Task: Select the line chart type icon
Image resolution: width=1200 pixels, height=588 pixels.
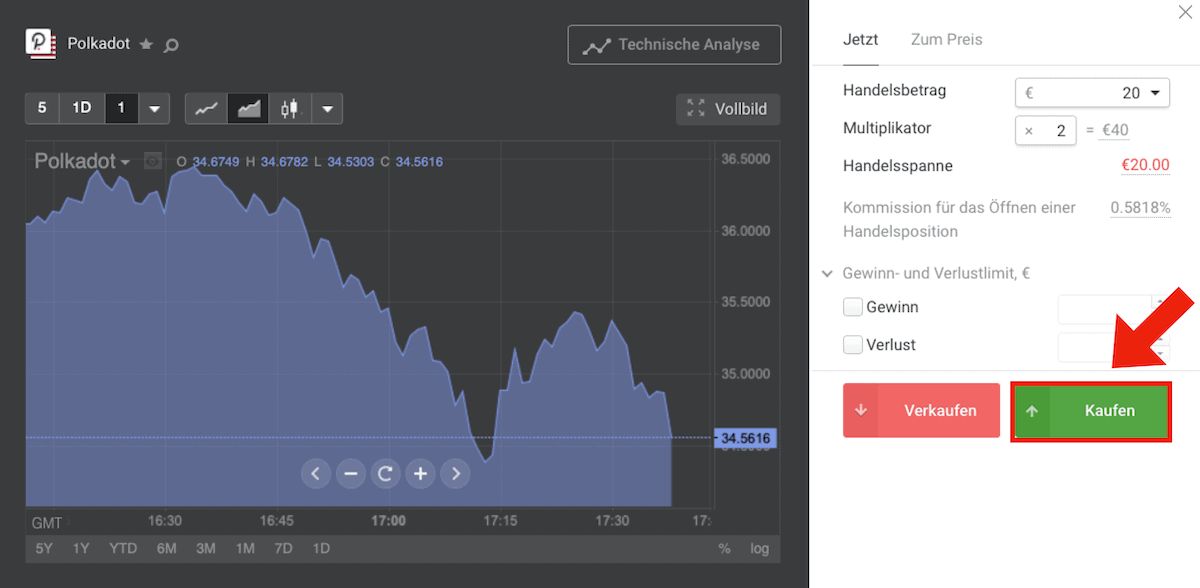Action: point(206,108)
